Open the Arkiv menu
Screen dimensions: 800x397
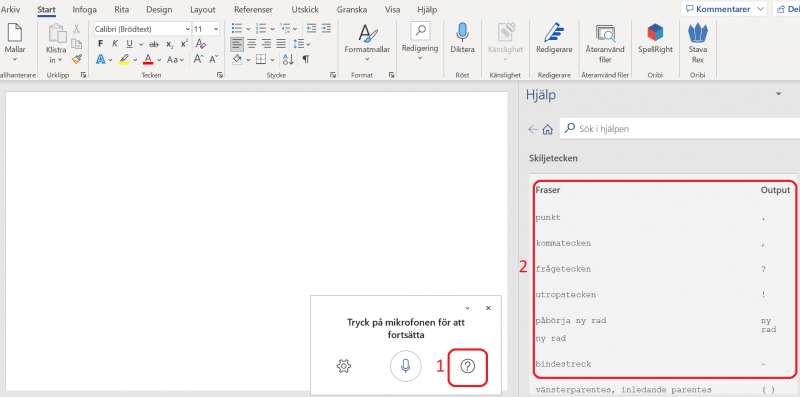(x=10, y=10)
